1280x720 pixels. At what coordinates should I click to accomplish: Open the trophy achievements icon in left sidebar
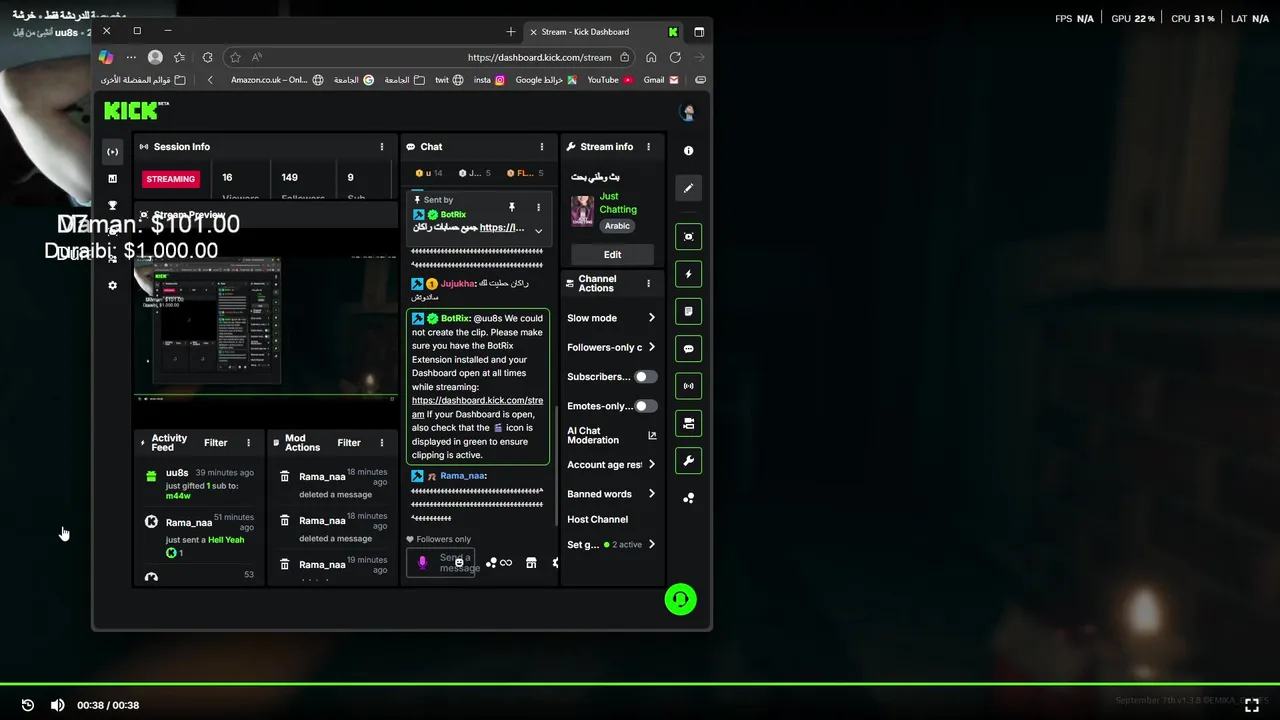pos(113,206)
